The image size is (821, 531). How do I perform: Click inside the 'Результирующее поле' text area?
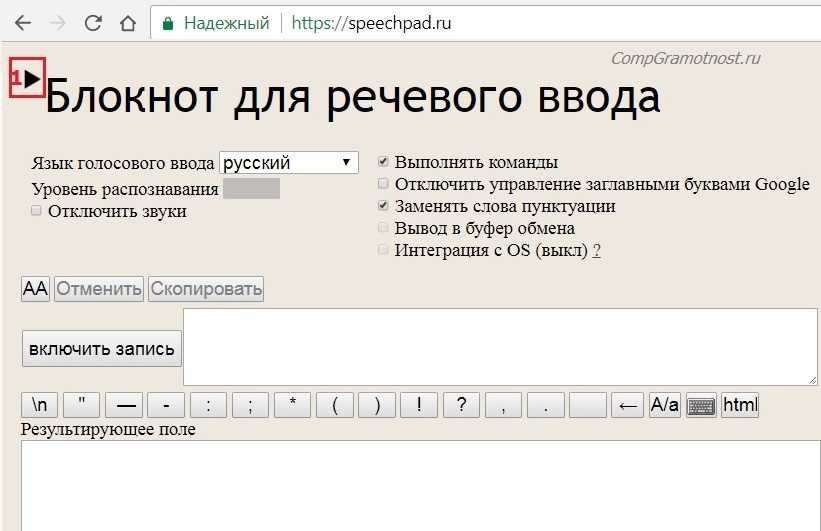coord(420,485)
